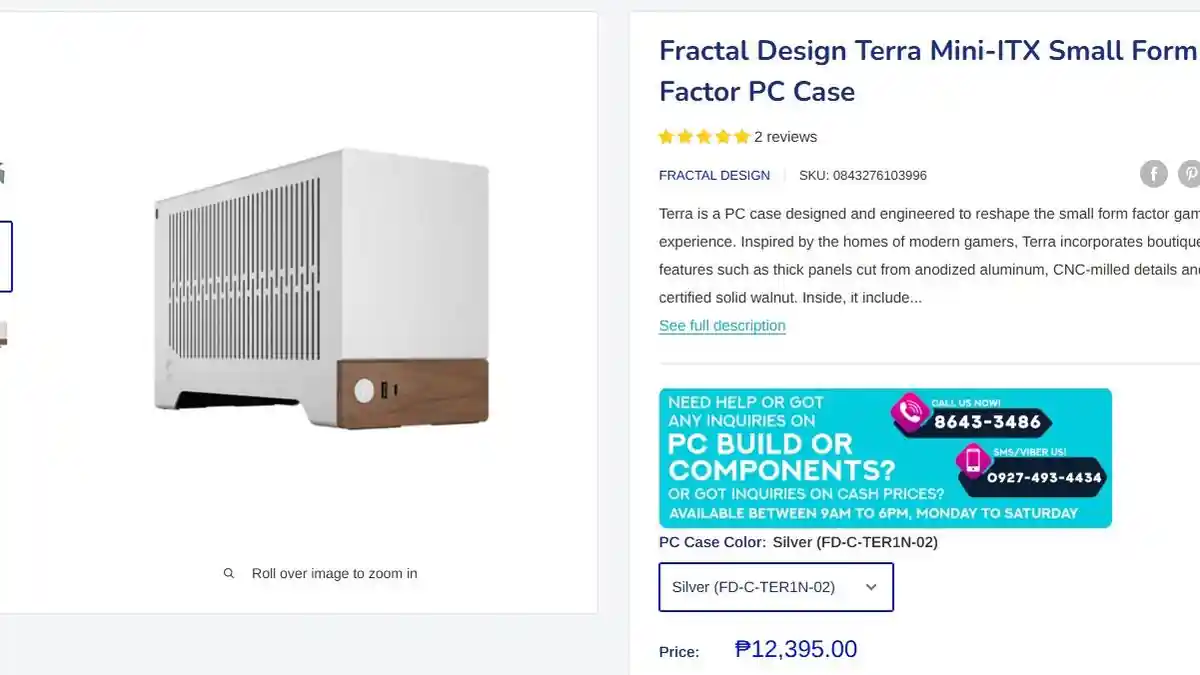Select the blue-outlined product thumbnail

coord(5,257)
